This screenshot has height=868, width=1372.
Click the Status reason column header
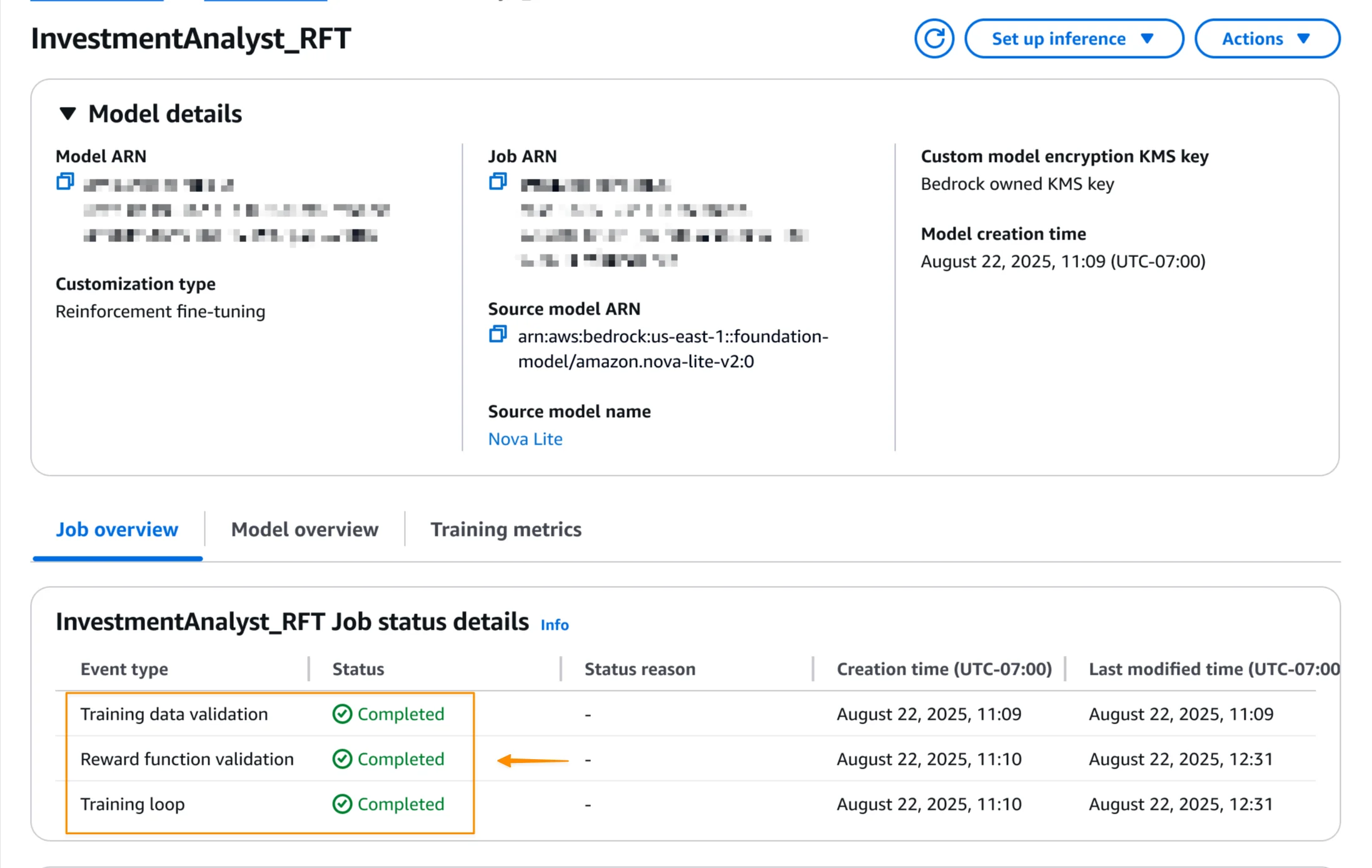point(639,669)
